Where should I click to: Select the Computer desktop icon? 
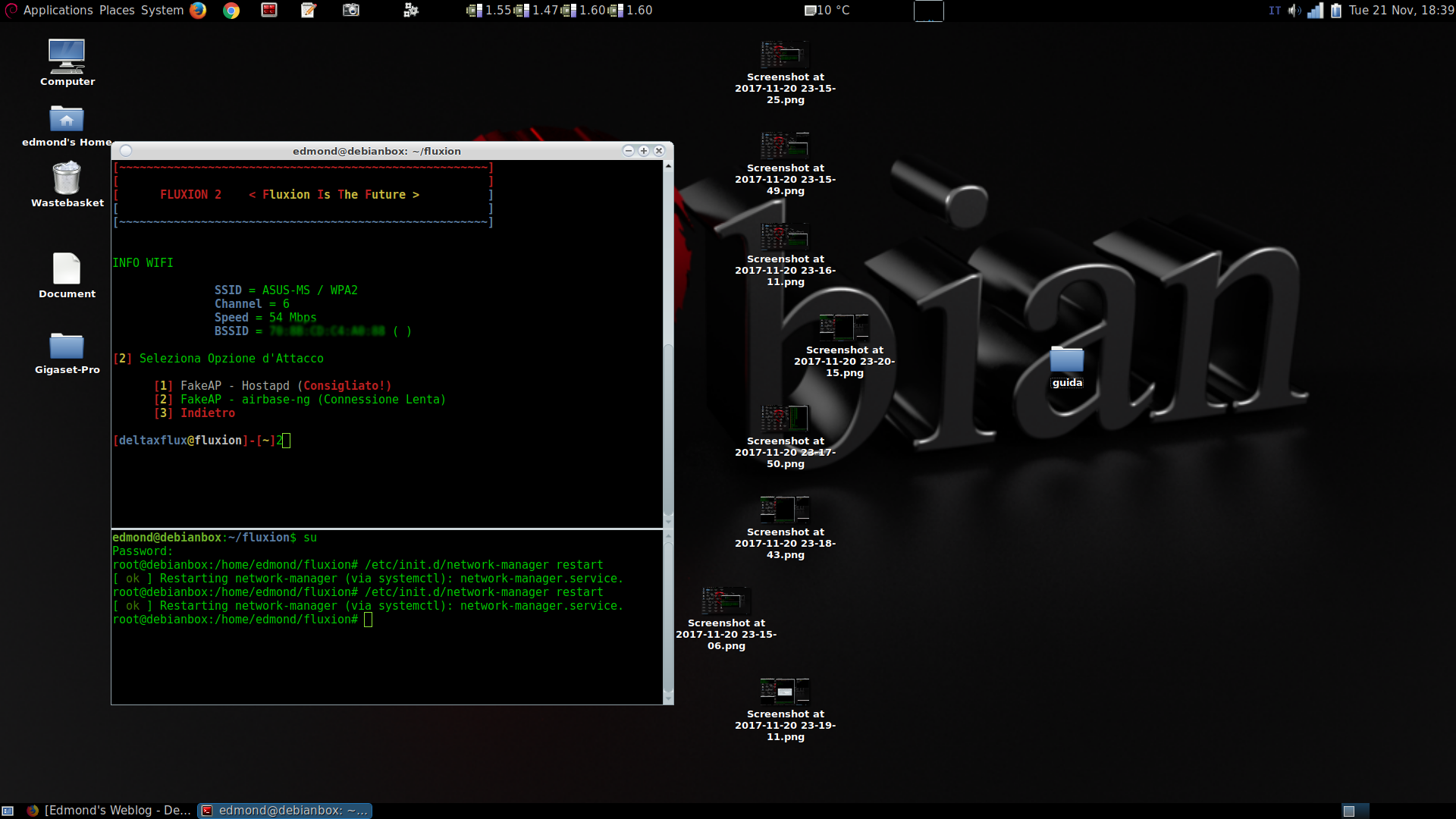click(67, 57)
